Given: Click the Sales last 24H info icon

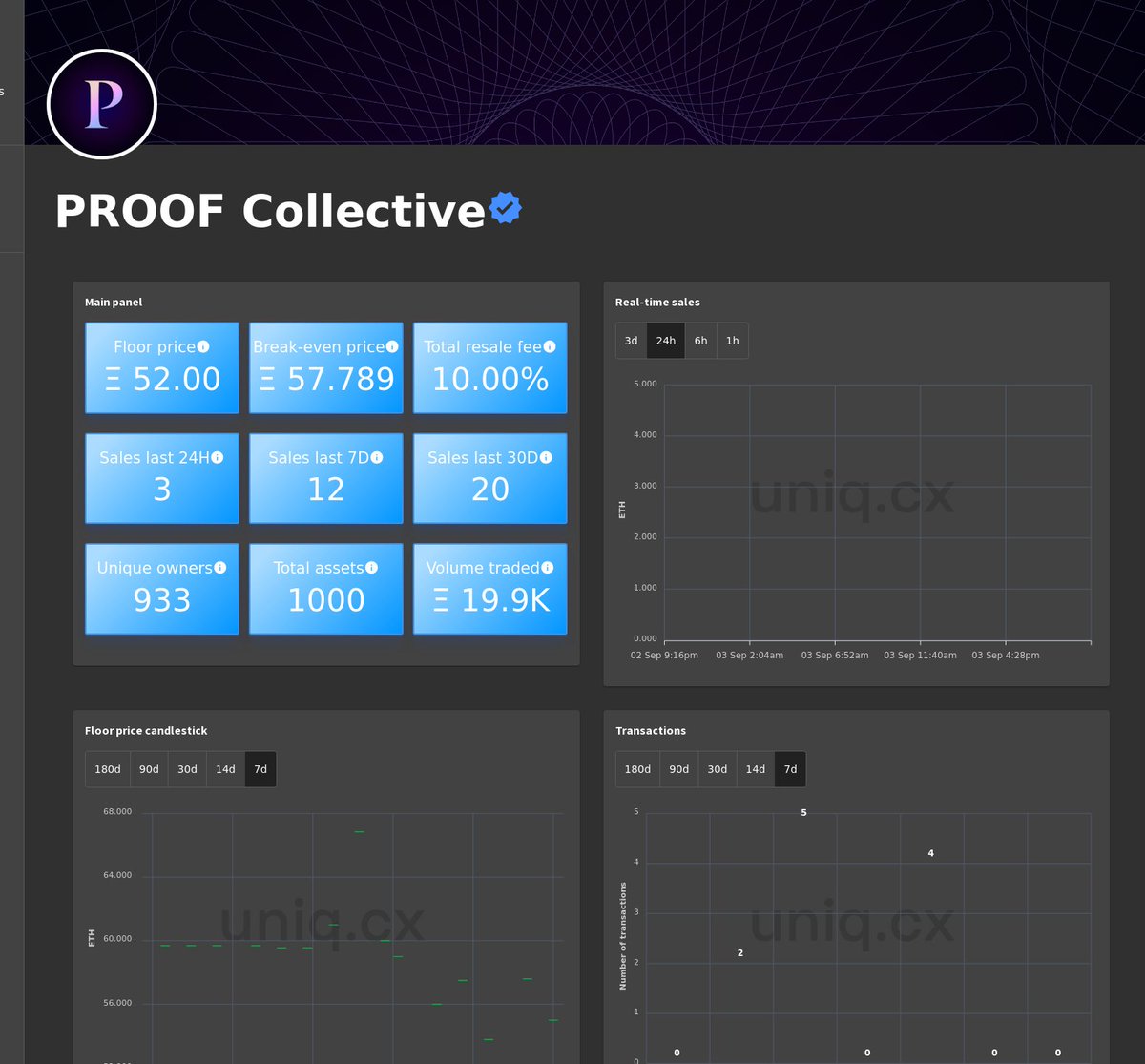Looking at the screenshot, I should 218,458.
